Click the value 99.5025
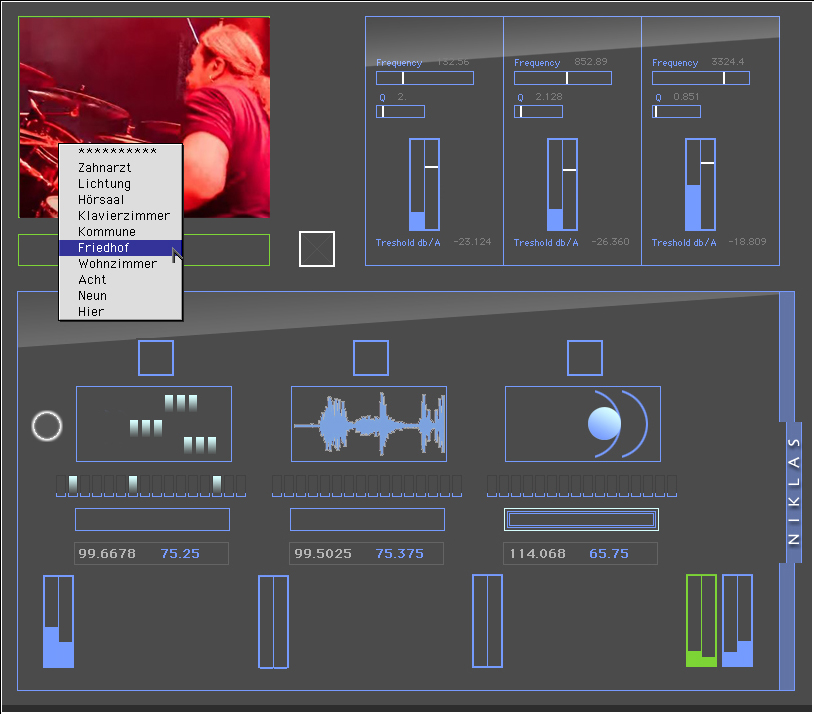The height and width of the screenshot is (714, 814). pos(323,554)
